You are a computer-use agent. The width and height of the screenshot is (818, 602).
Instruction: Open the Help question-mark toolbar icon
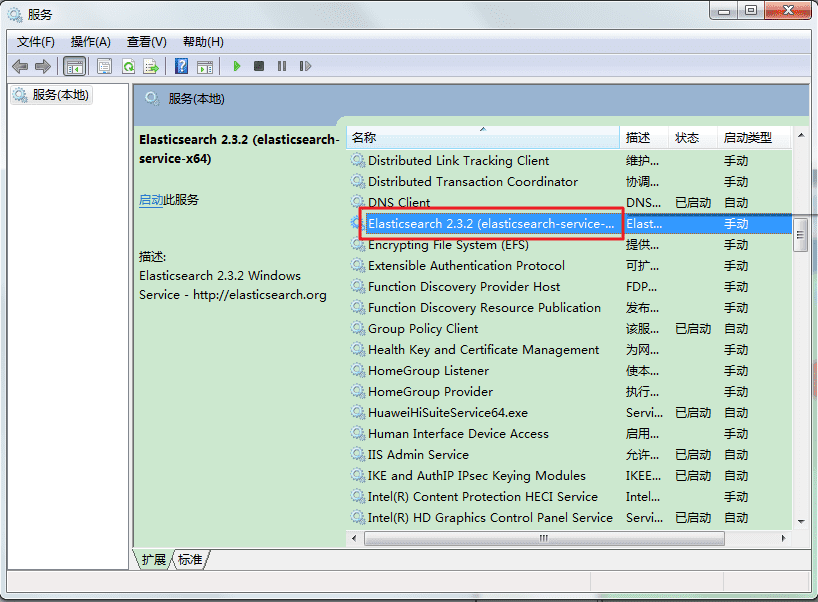[182, 66]
